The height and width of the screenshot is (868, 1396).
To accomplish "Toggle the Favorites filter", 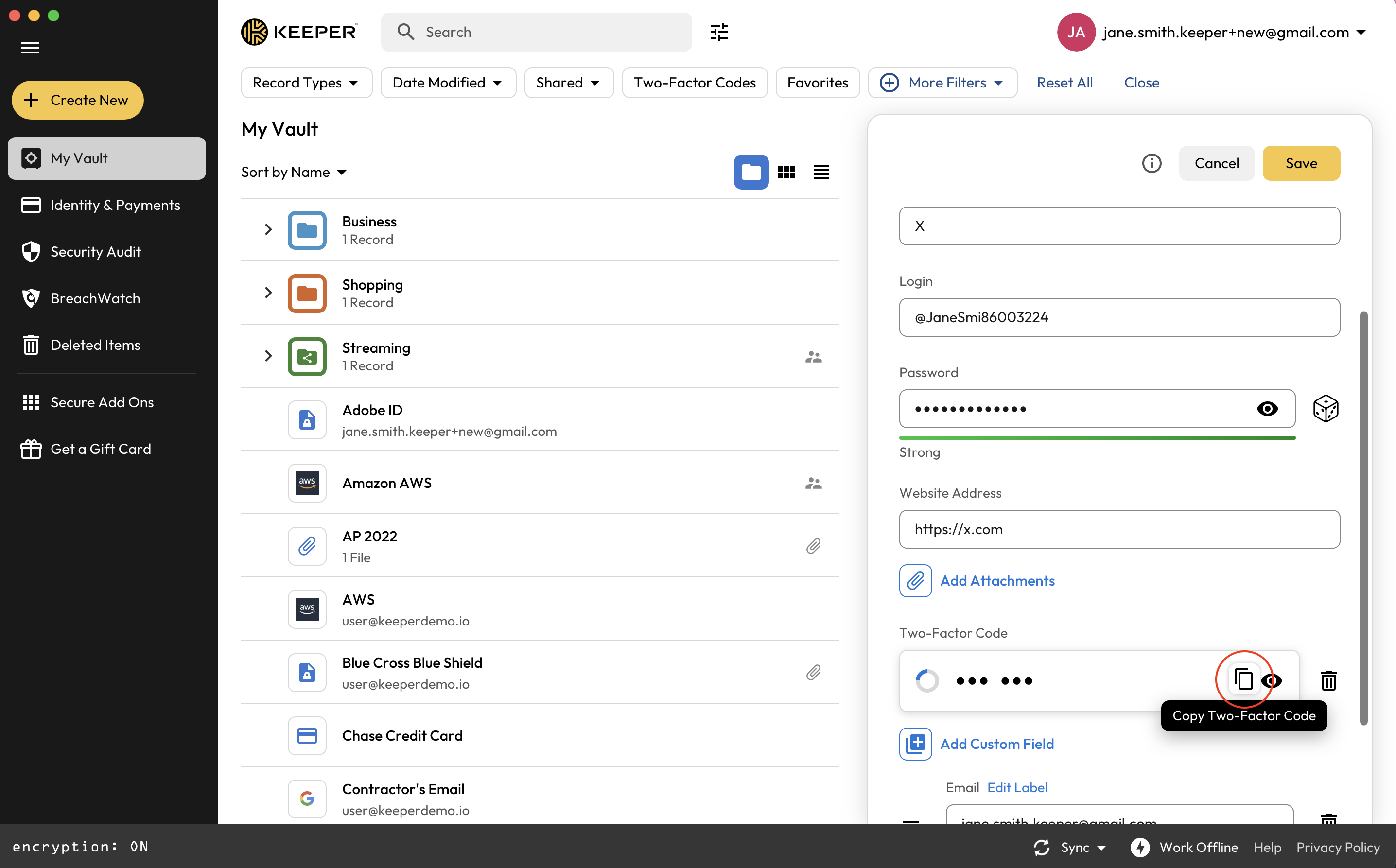I will [818, 83].
